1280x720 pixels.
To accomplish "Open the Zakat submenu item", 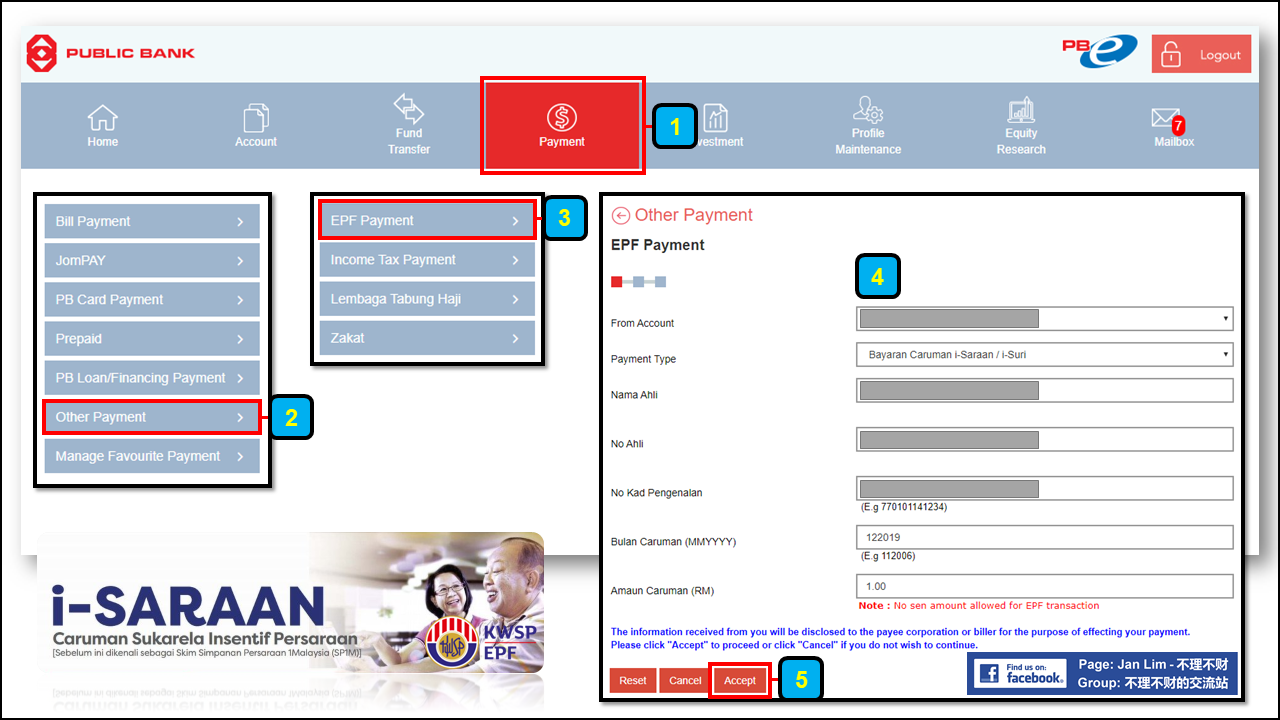I will 427,338.
